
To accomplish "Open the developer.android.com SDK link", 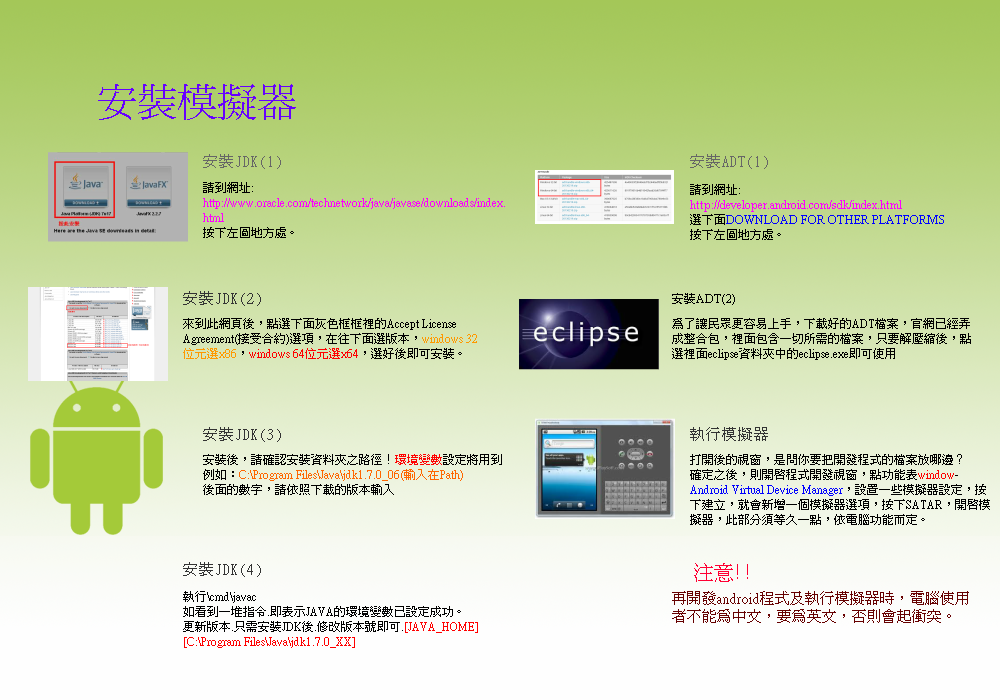I will pyautogui.click(x=795, y=205).
